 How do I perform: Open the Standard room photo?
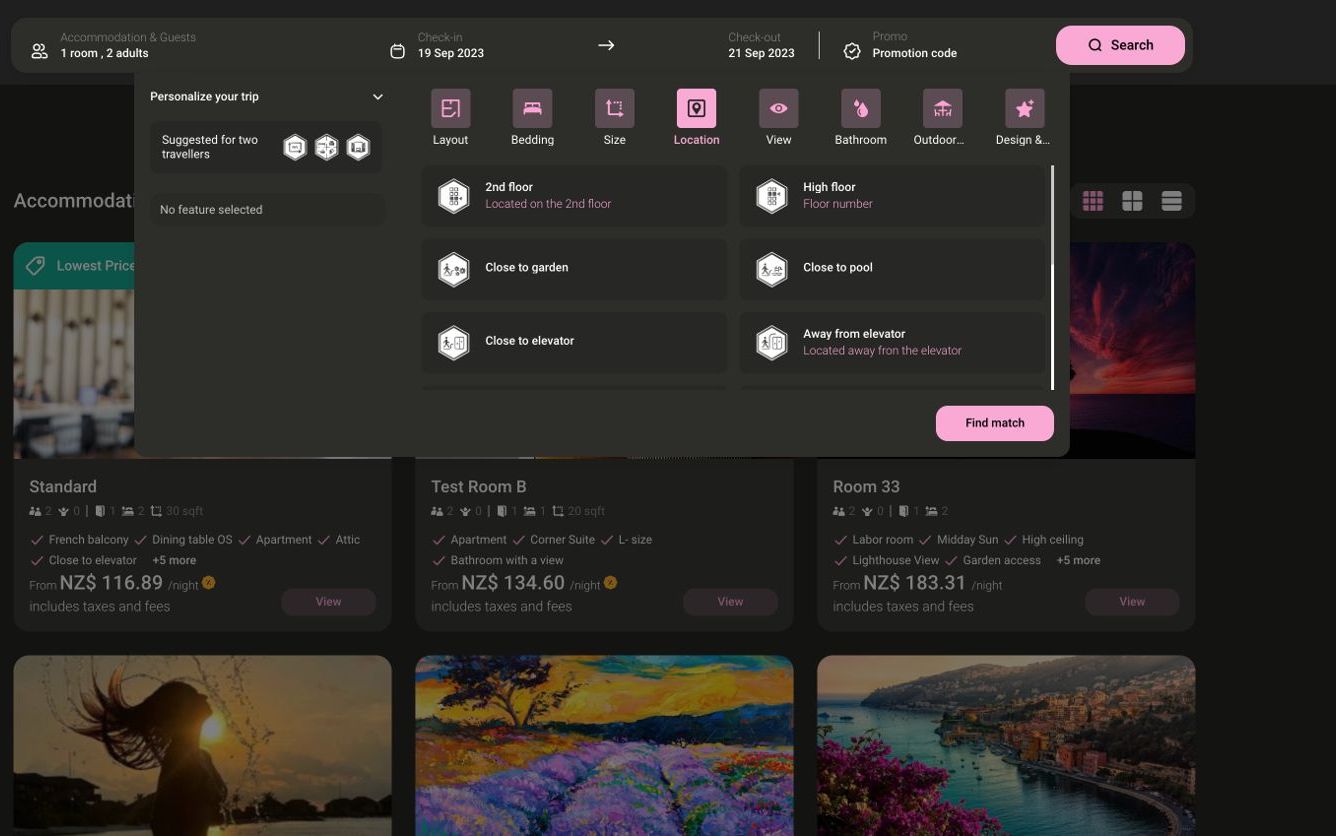pos(73,373)
